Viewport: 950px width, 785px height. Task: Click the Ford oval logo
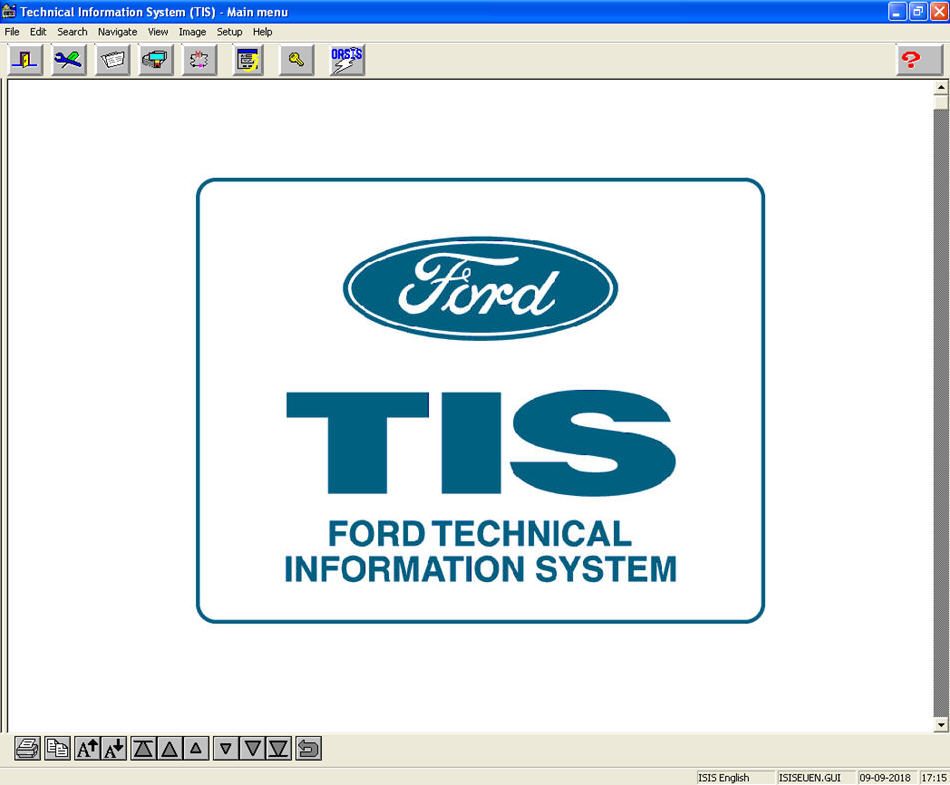coord(480,288)
